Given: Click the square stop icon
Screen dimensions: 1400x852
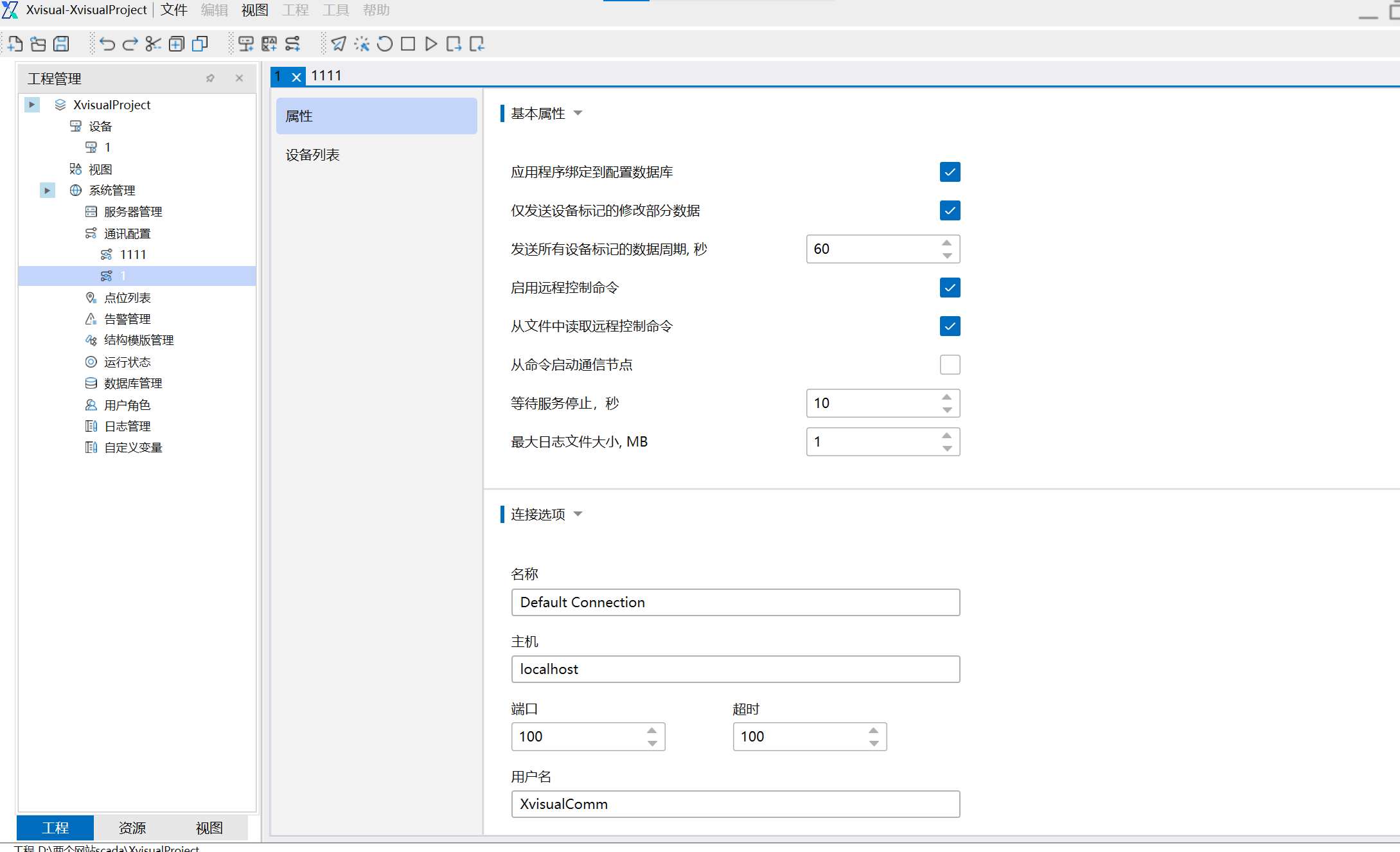Looking at the screenshot, I should point(408,44).
